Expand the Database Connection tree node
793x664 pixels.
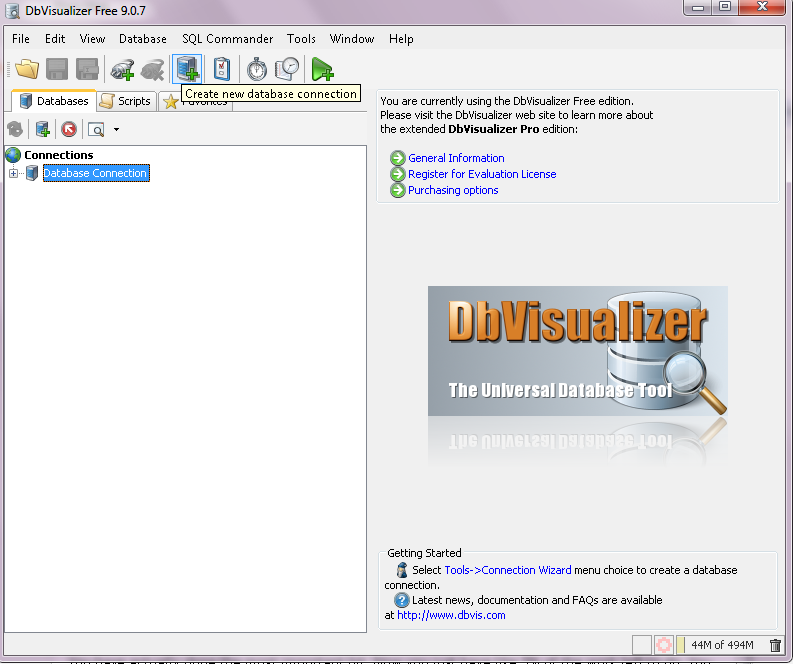pos(14,173)
